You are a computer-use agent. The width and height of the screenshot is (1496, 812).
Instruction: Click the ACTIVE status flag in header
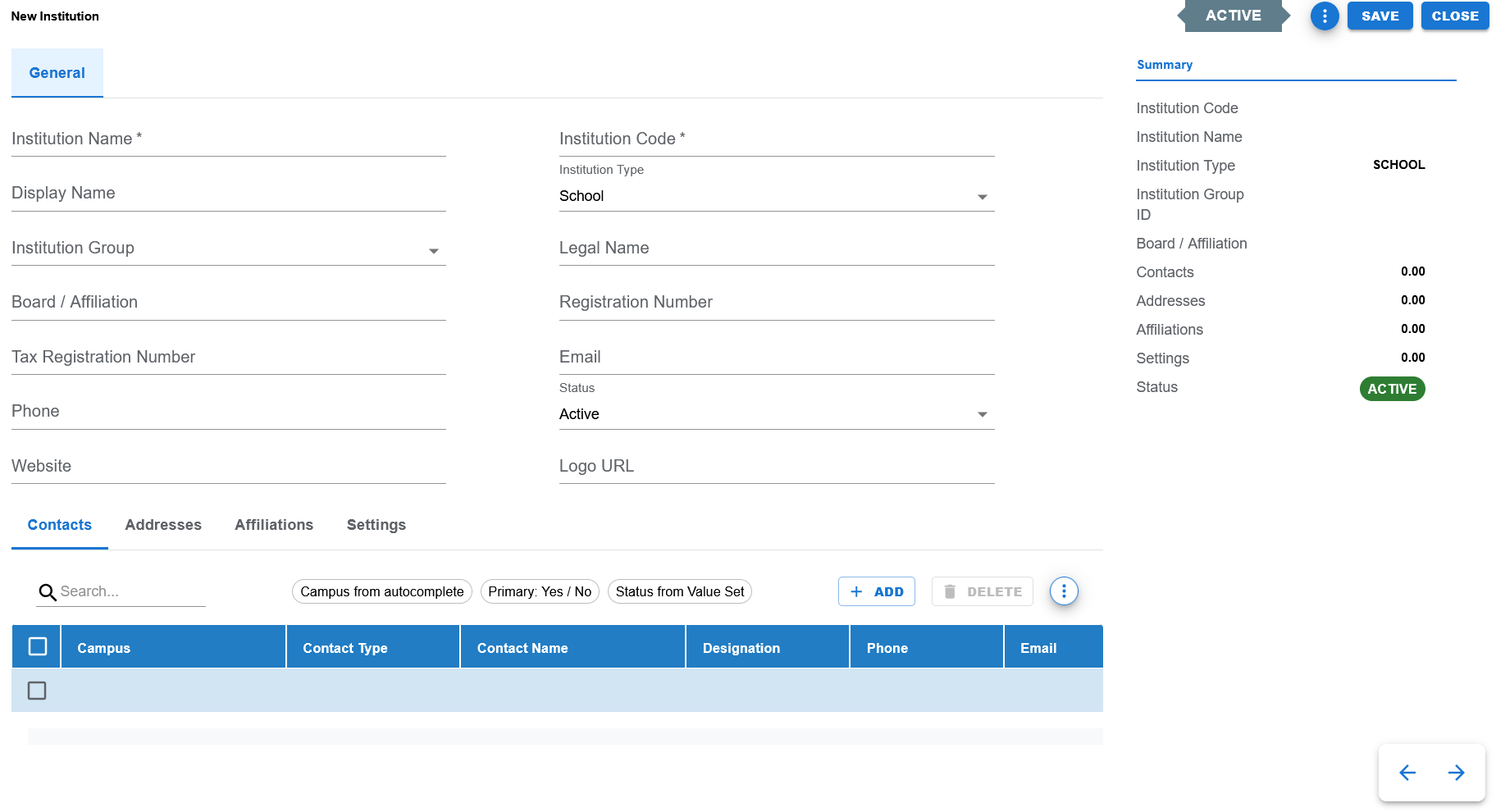[1234, 16]
